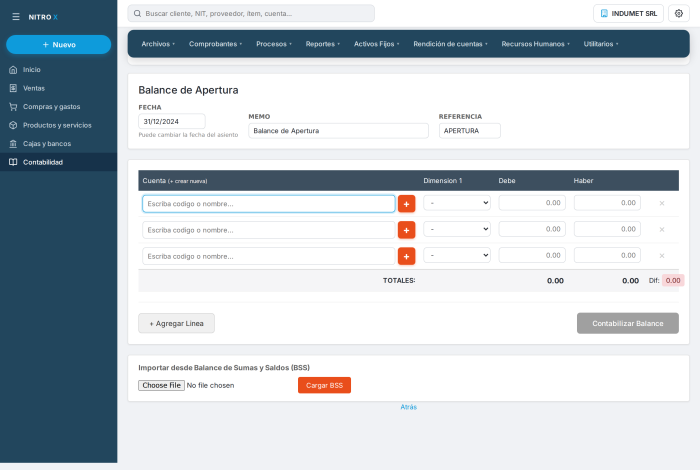Expand the Activos Fijos menu

coord(376,44)
